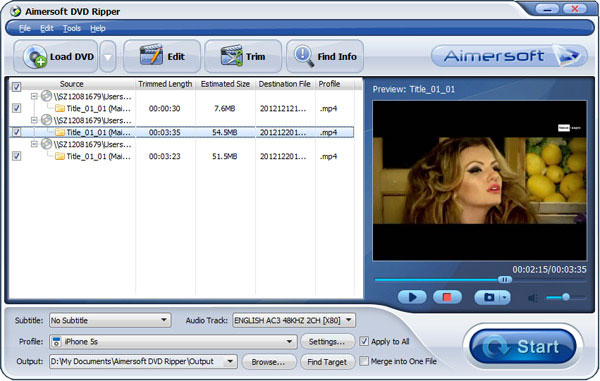The height and width of the screenshot is (381, 600).
Task: Uncheck Apply to All
Action: (364, 341)
